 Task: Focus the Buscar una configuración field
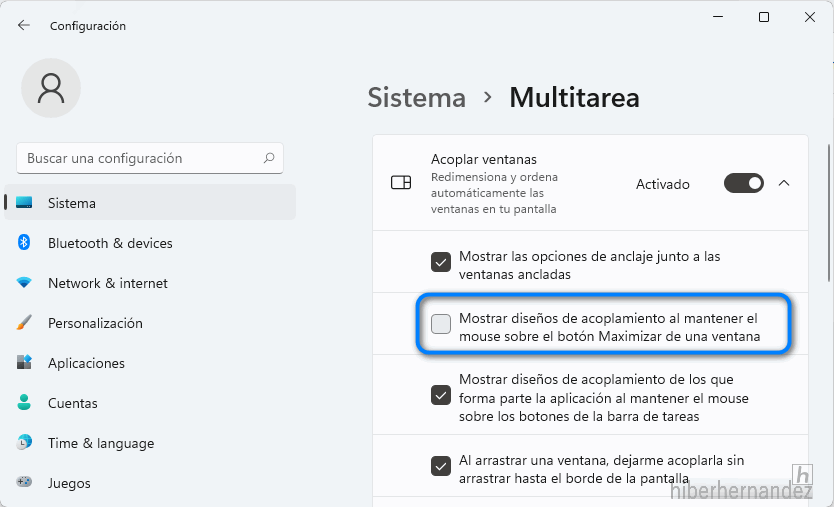[x=150, y=158]
